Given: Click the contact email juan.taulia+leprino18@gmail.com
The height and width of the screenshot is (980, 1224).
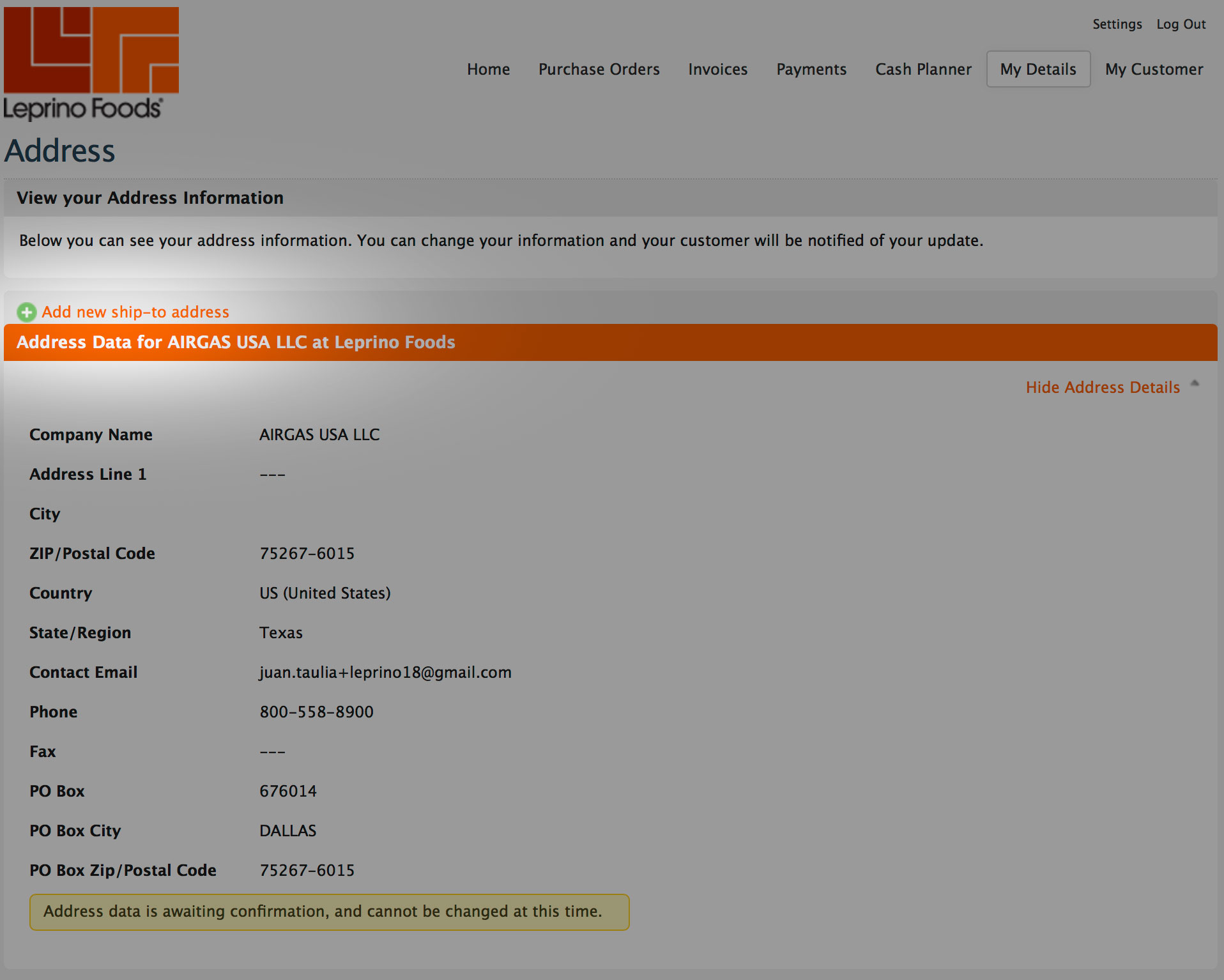Looking at the screenshot, I should click(385, 672).
